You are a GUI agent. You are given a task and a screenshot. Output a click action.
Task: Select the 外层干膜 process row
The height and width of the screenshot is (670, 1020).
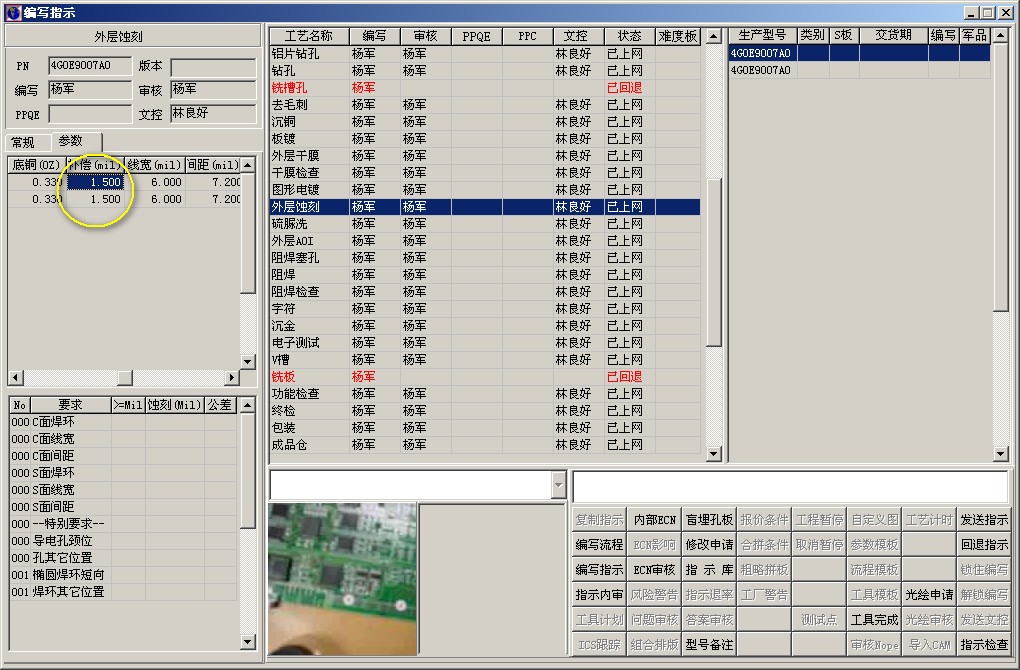485,155
